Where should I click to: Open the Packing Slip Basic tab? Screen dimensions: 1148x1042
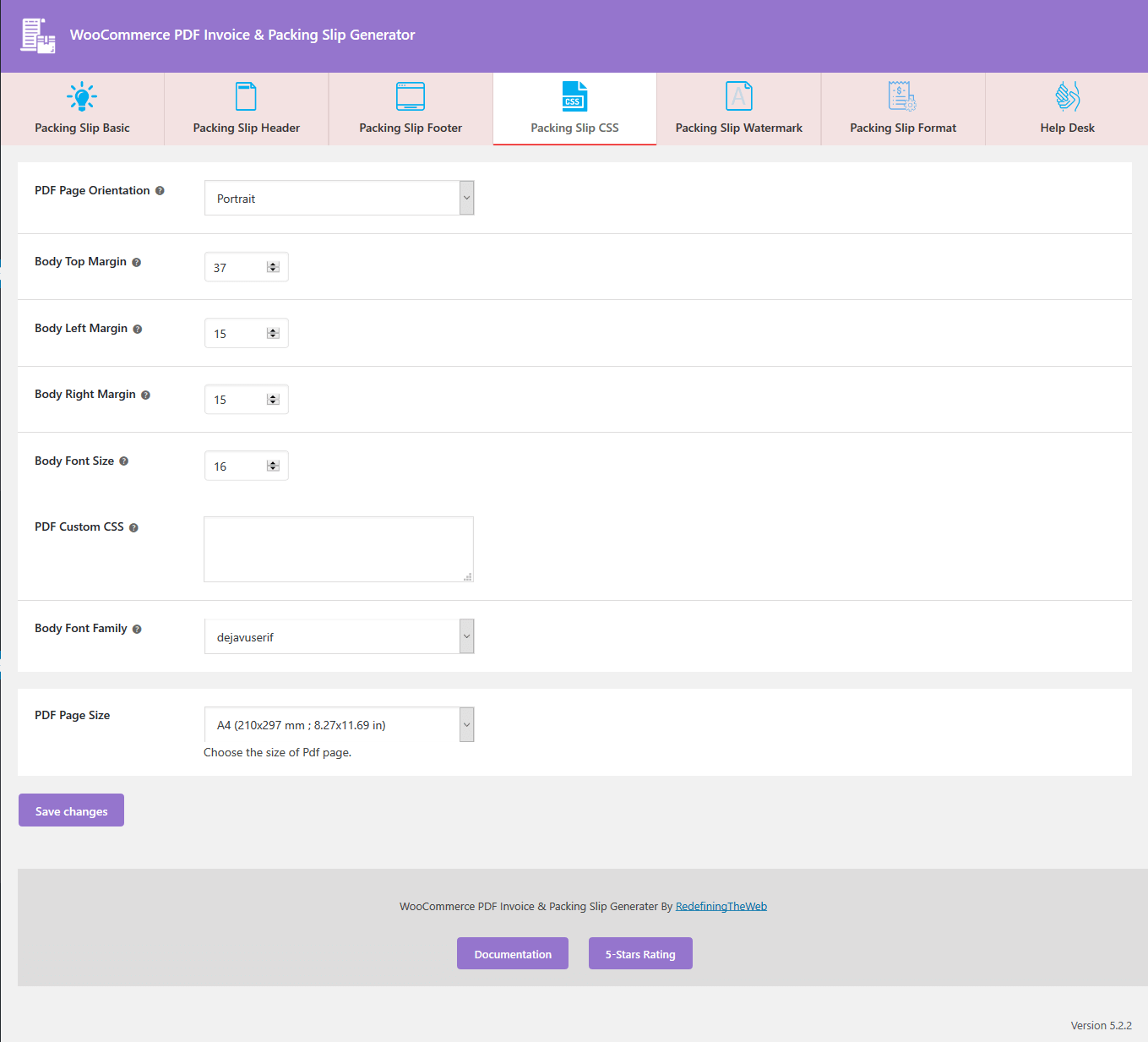click(82, 108)
